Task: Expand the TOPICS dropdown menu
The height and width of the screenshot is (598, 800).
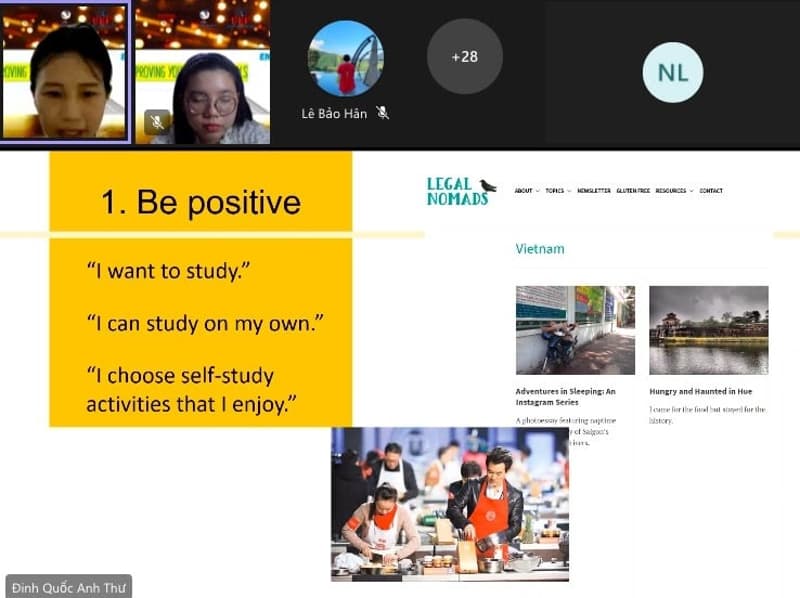Action: (x=557, y=191)
